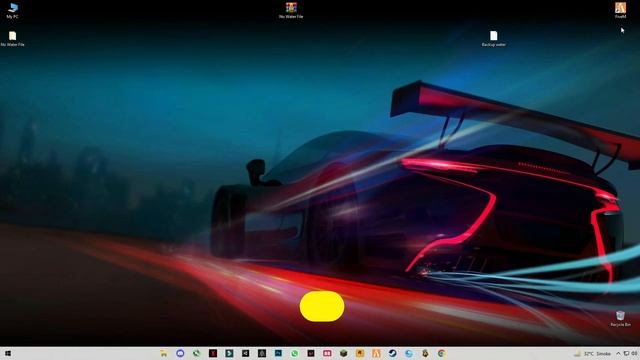Viewport: 640px width, 360px height.
Task: Open the FiveM icon in the taskbar
Action: click(376, 353)
